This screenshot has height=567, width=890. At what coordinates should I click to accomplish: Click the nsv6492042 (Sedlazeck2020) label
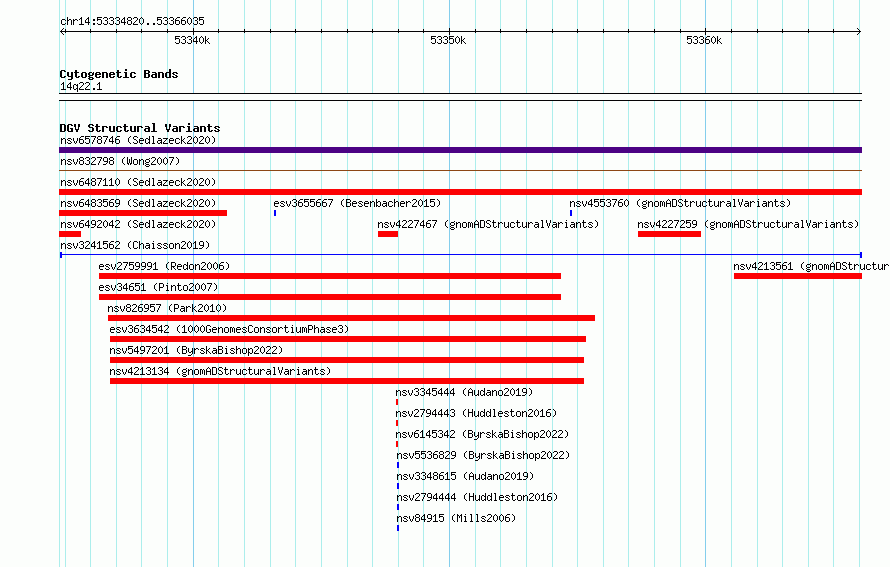coord(138,224)
